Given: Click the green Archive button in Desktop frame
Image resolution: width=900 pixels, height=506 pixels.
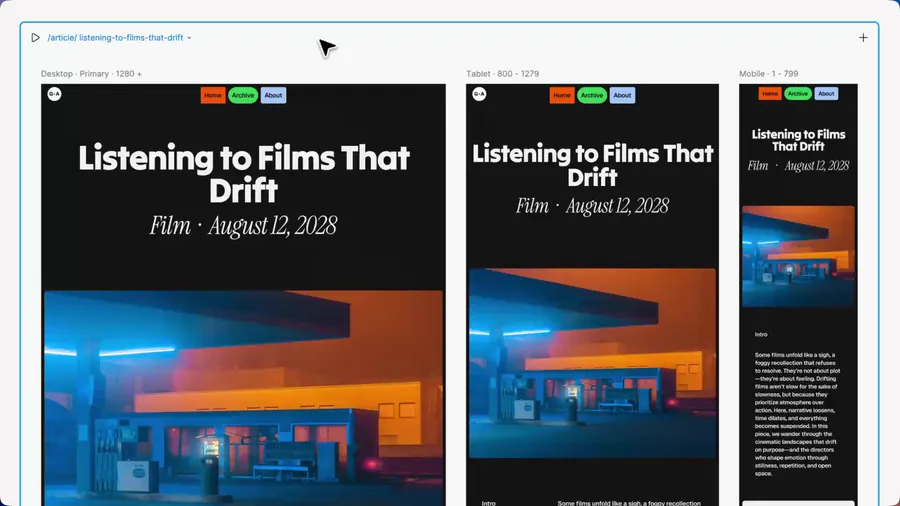Looking at the screenshot, I should pyautogui.click(x=243, y=96).
